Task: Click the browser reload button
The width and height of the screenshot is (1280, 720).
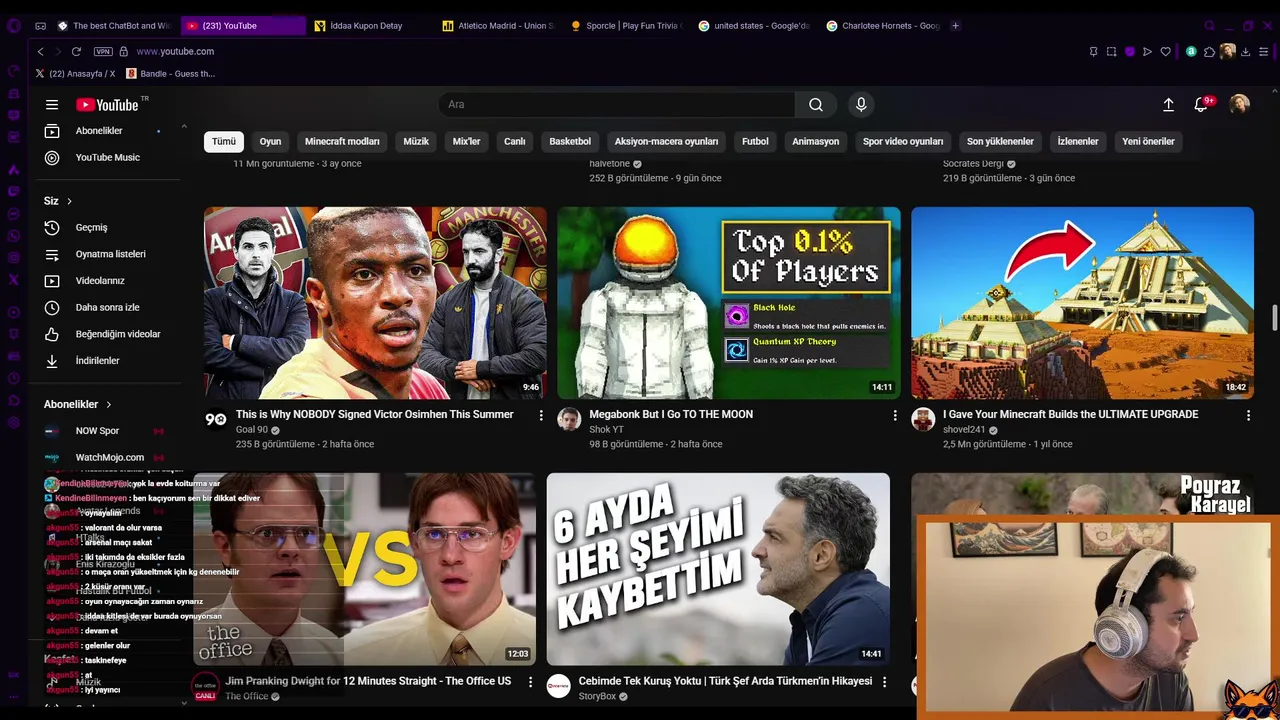Action: (x=76, y=51)
